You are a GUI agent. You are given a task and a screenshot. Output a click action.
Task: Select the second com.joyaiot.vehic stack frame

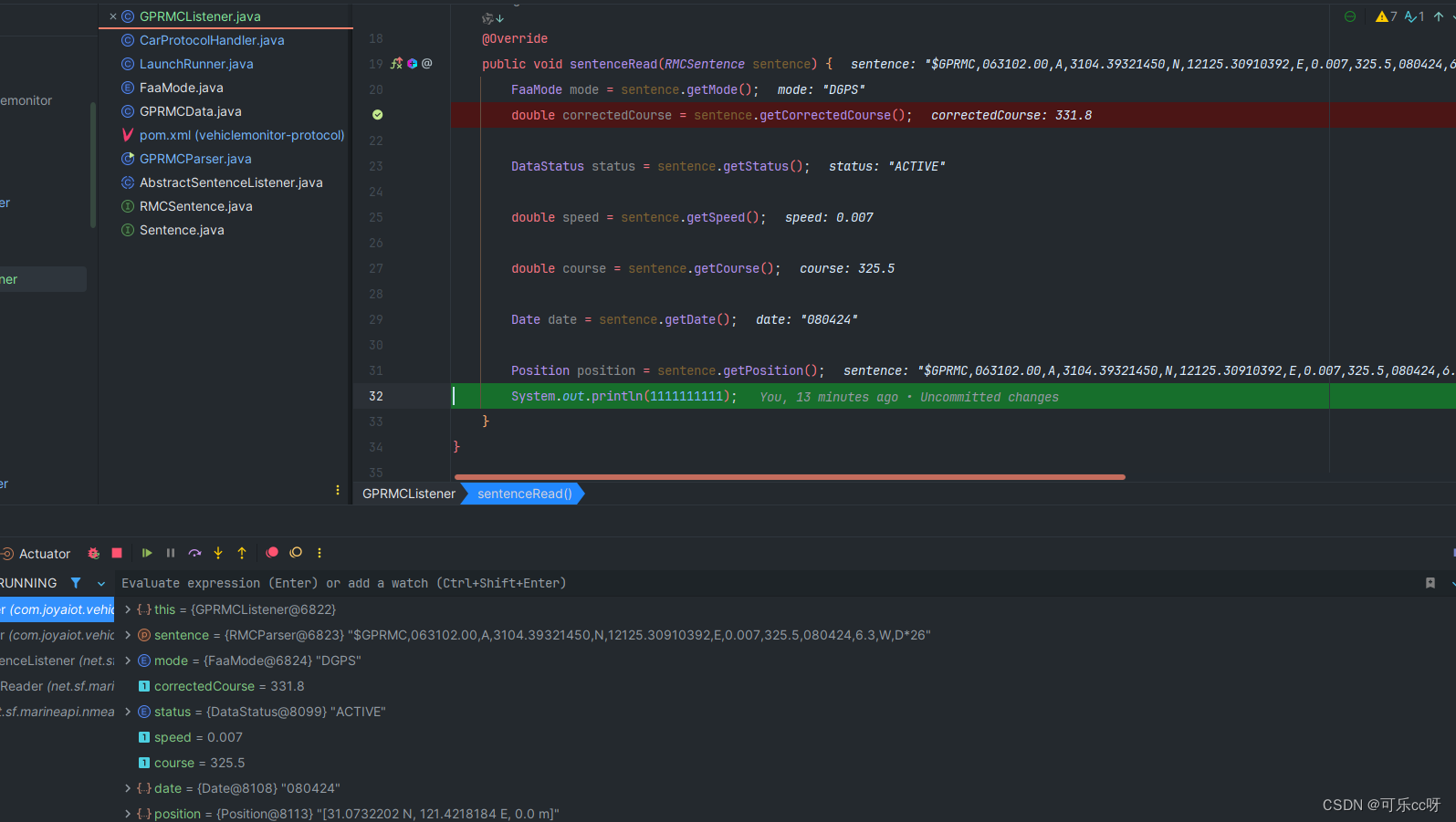point(57,635)
